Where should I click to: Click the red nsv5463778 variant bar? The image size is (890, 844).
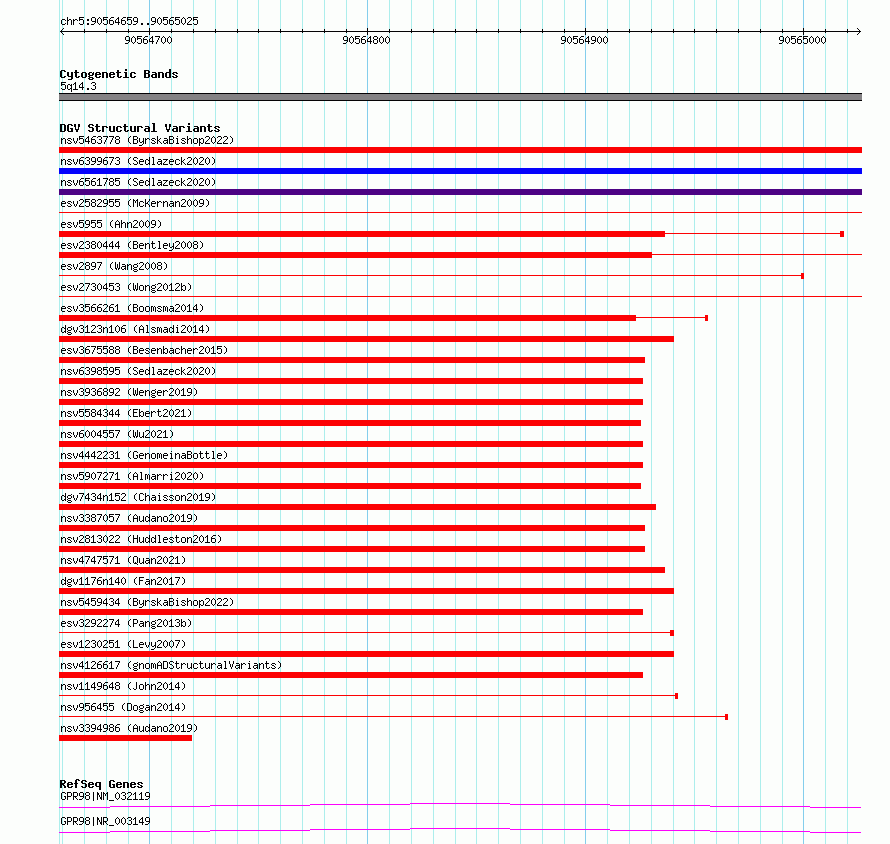point(460,150)
